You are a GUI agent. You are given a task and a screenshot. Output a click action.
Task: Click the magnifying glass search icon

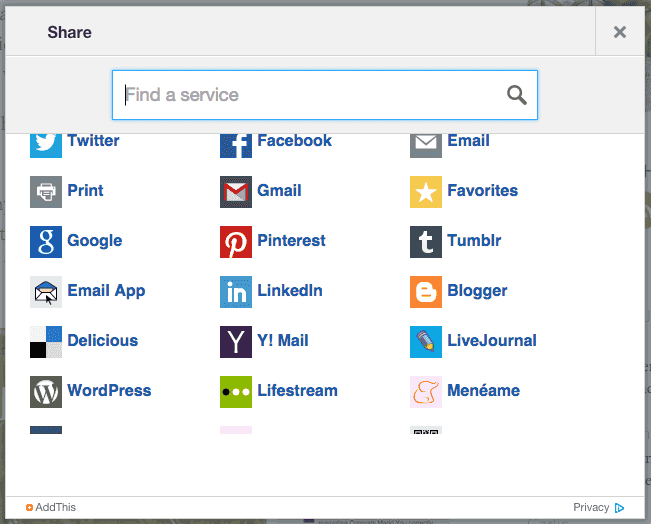coord(516,95)
